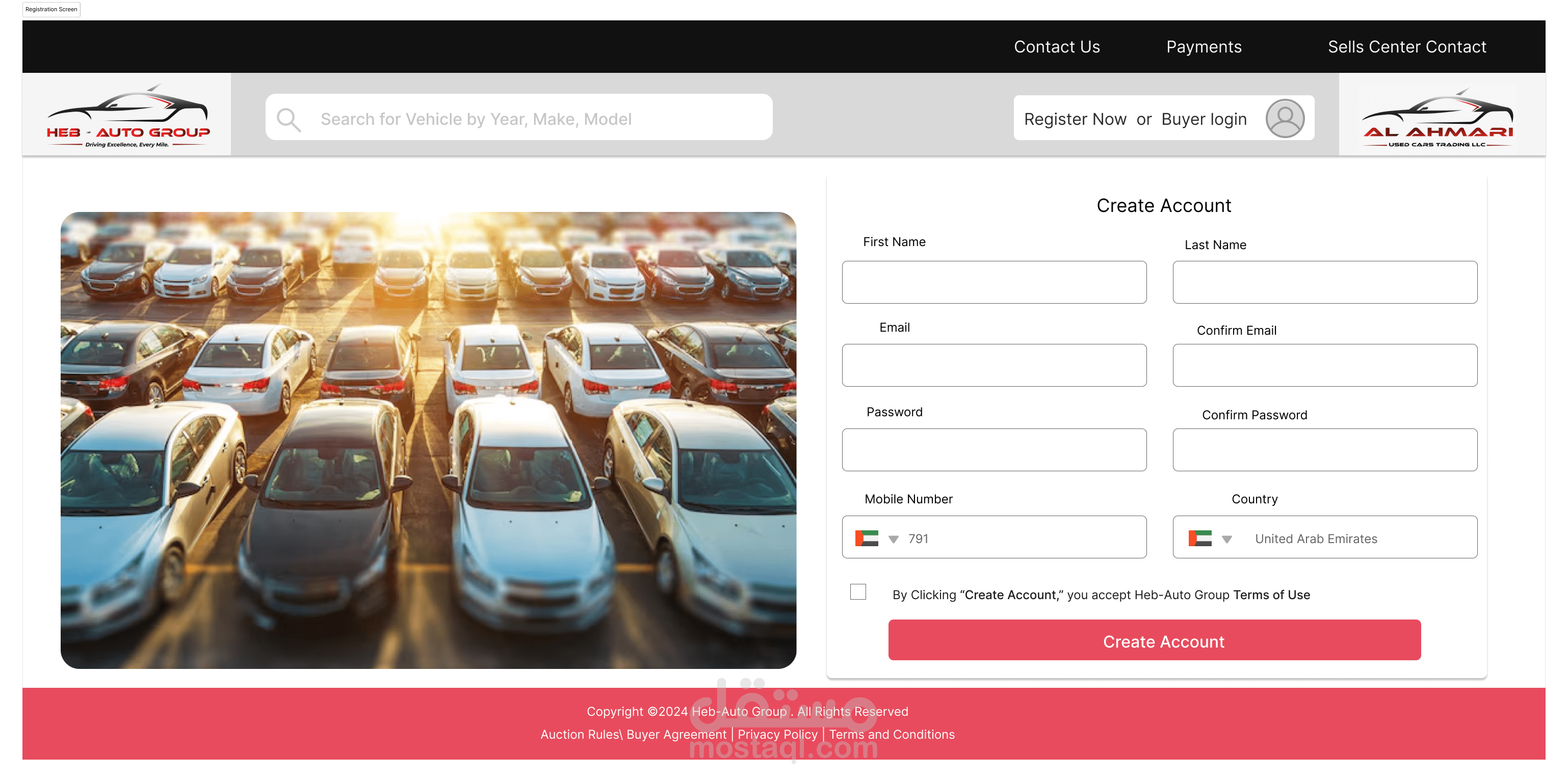Click the user profile avatar icon

[1285, 118]
